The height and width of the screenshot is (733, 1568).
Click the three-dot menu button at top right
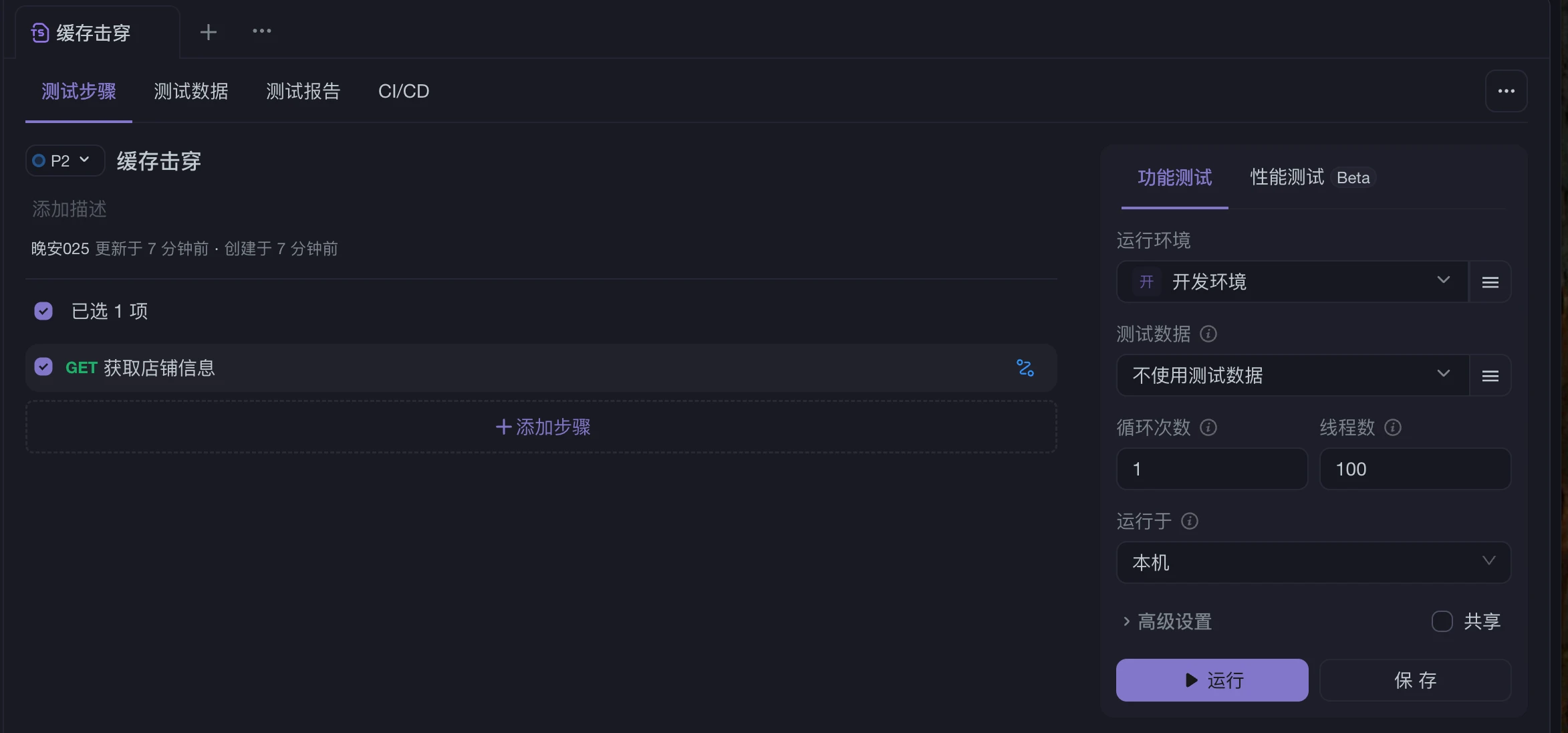coord(1506,91)
